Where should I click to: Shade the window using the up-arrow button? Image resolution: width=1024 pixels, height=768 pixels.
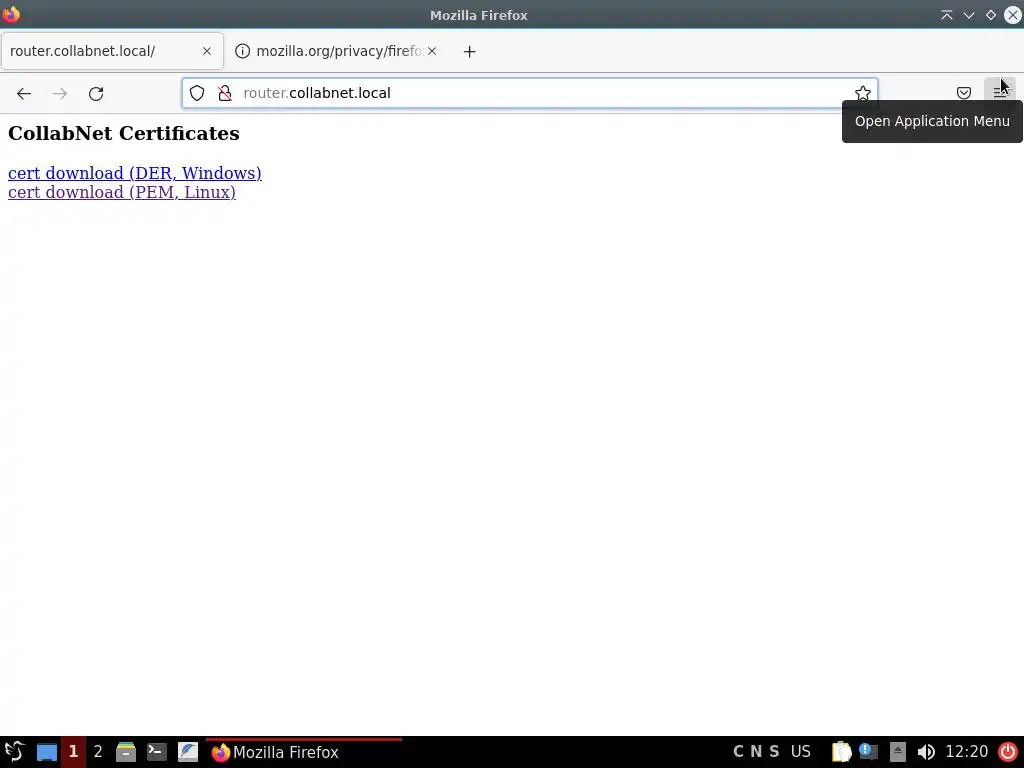pyautogui.click(x=946, y=15)
